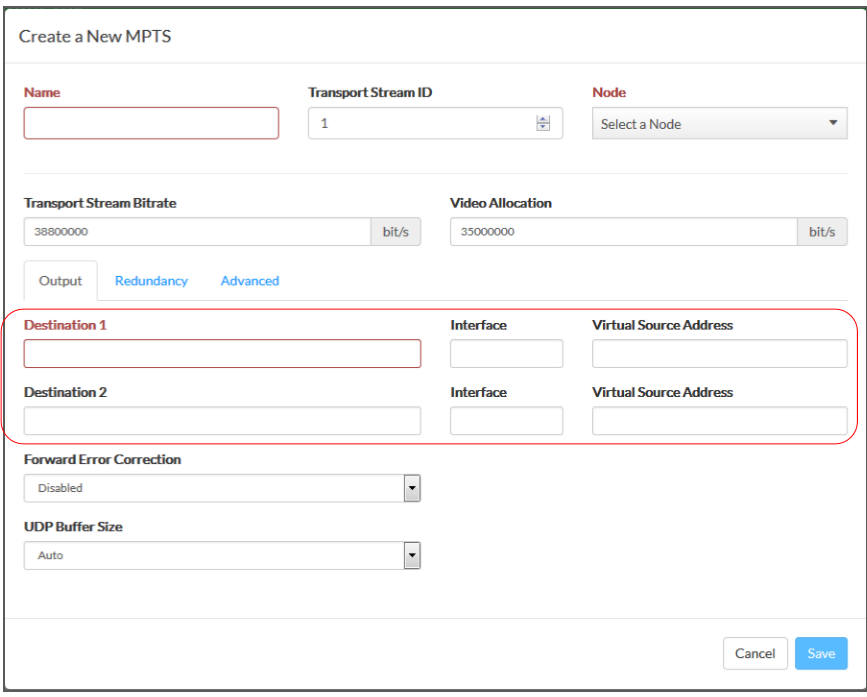This screenshot has width=867, height=697.
Task: Increment the Transport Stream ID stepper
Action: pyautogui.click(x=543, y=119)
